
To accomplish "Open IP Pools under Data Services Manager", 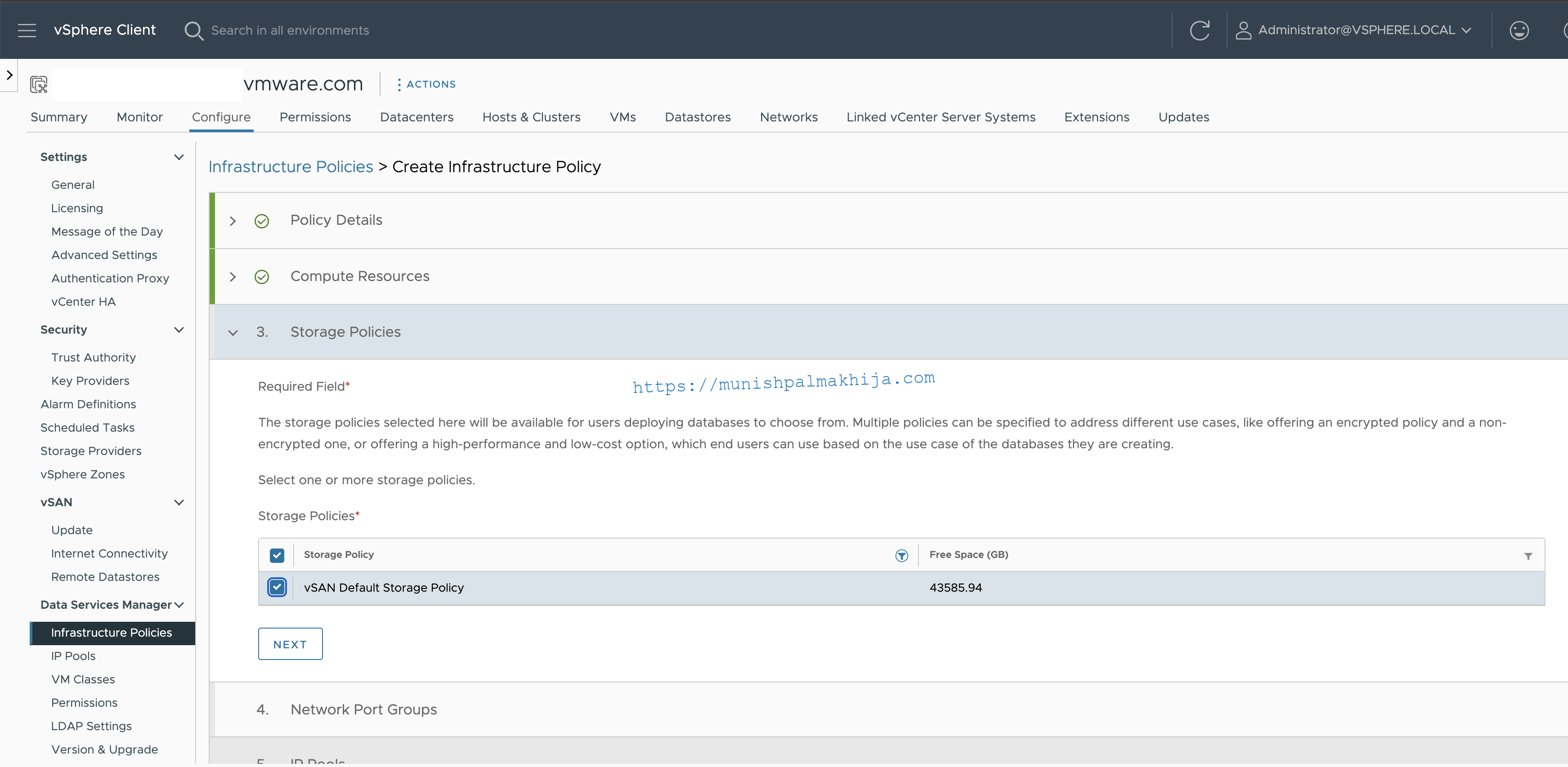I will click(73, 656).
